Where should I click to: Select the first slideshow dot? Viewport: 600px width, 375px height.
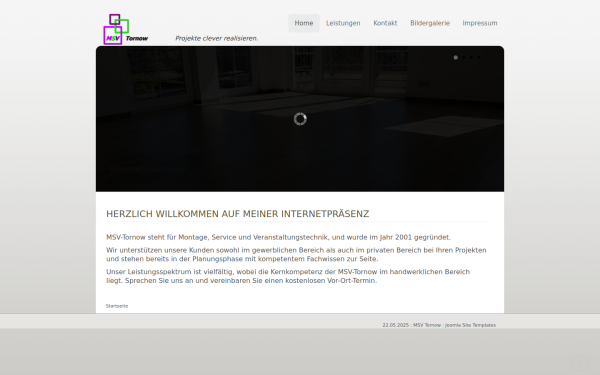[x=455, y=57]
